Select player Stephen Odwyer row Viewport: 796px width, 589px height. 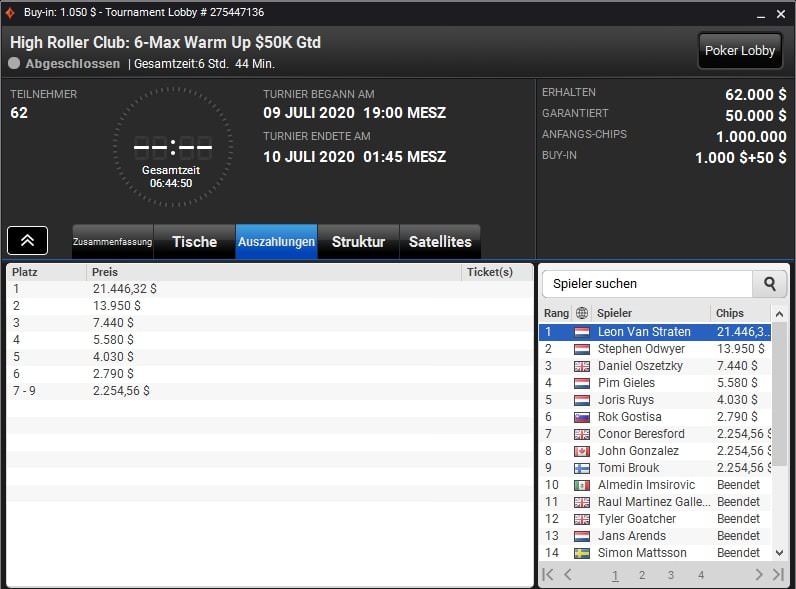655,349
